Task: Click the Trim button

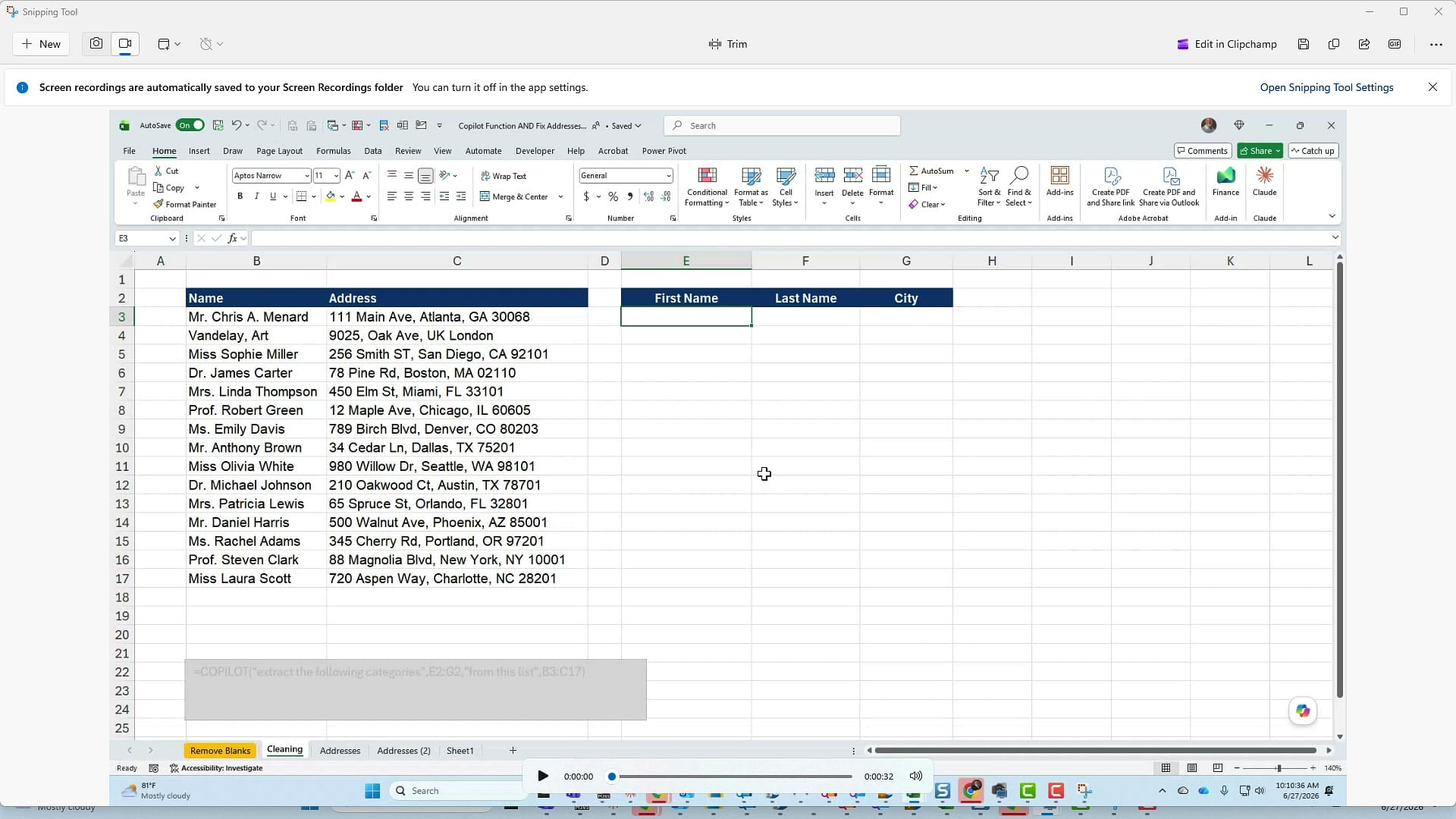Action: coord(728,44)
